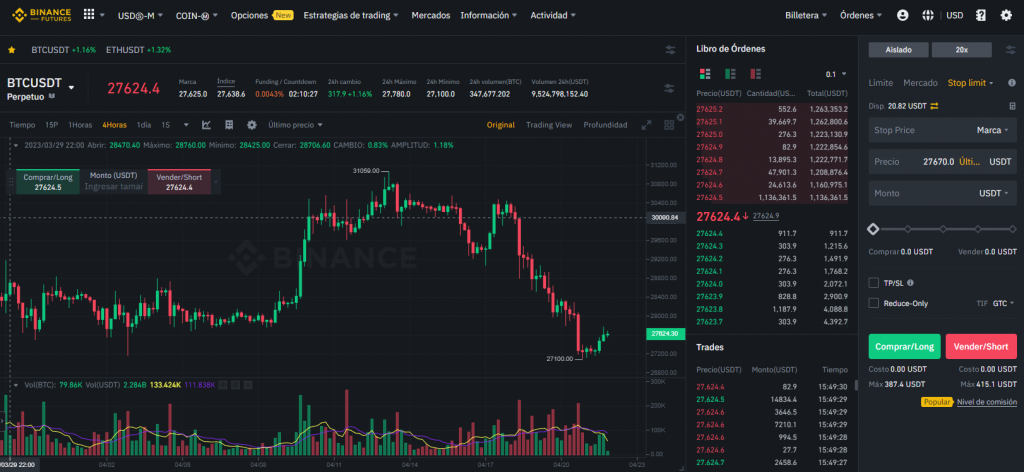Image resolution: width=1024 pixels, height=472 pixels.
Task: Select Límite order type tab
Action: point(880,83)
